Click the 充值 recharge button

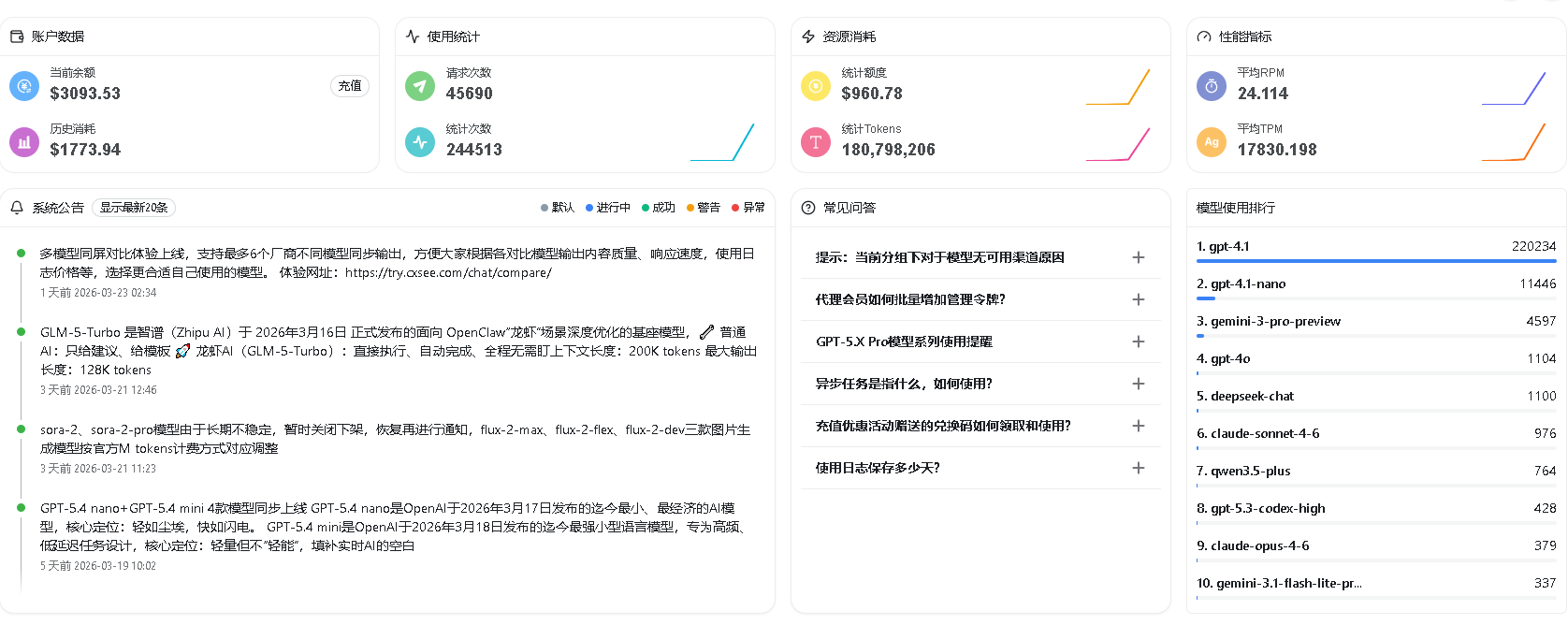(x=350, y=86)
